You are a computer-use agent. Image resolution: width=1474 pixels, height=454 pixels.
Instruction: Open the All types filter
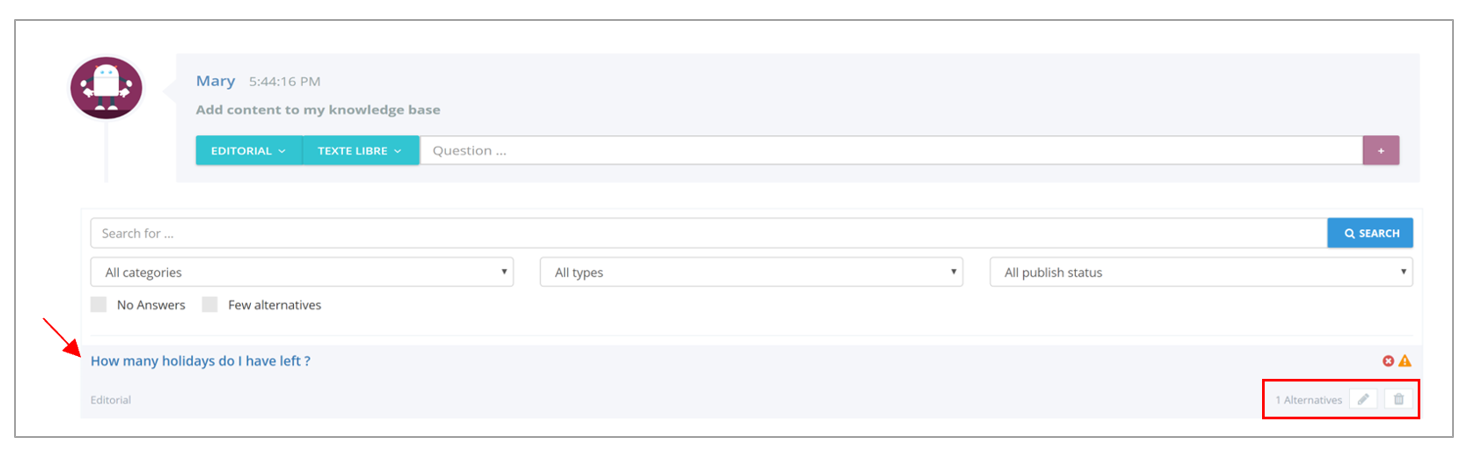751,272
